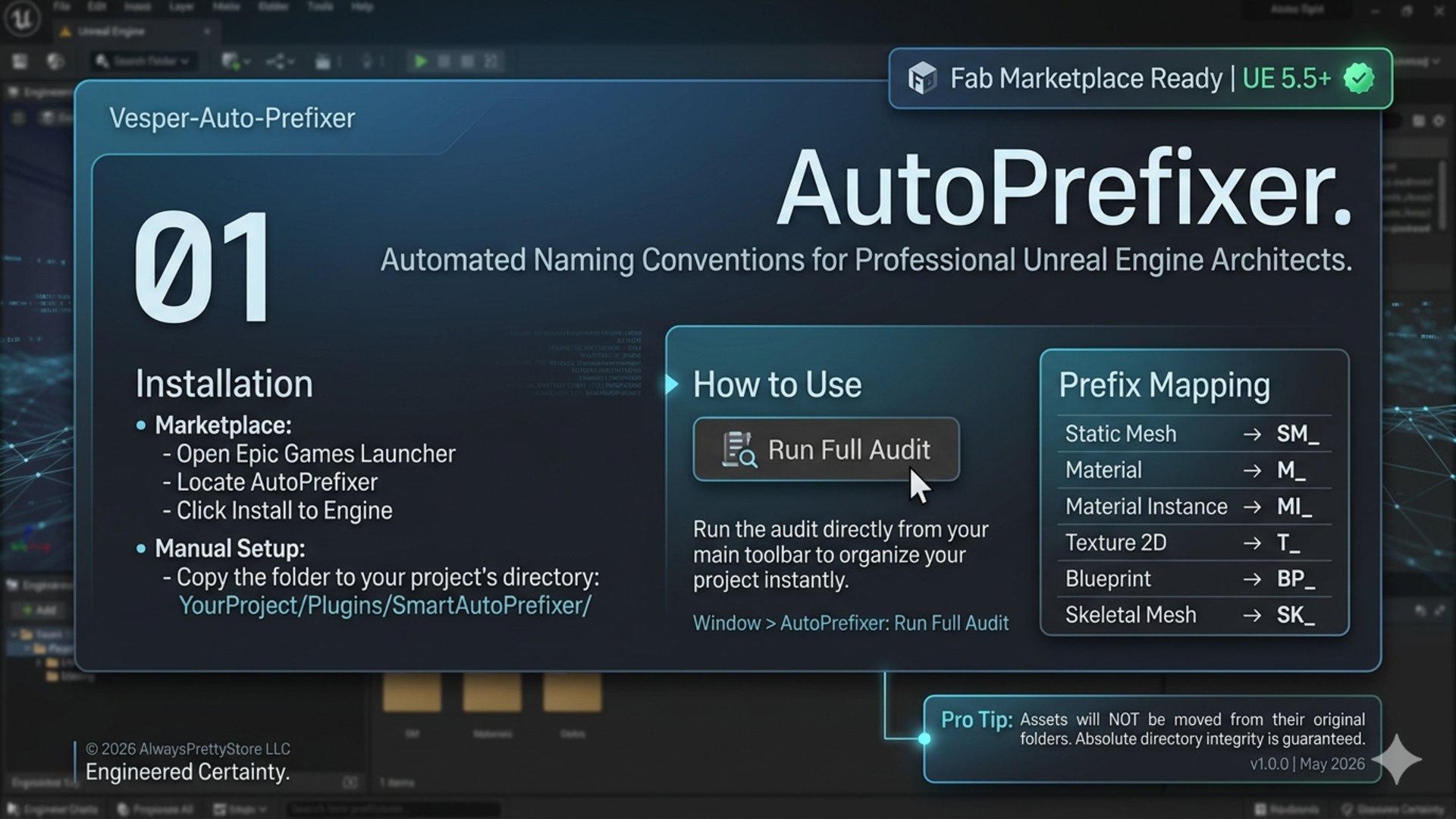The width and height of the screenshot is (1456, 819).
Task: Open the Help menu in the background editor
Action: tap(362, 7)
